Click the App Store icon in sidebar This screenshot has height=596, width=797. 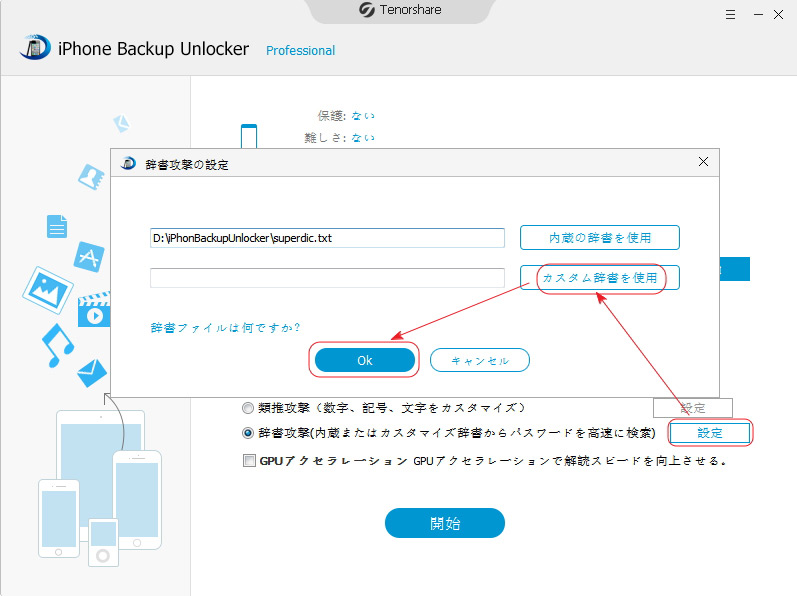[89, 257]
